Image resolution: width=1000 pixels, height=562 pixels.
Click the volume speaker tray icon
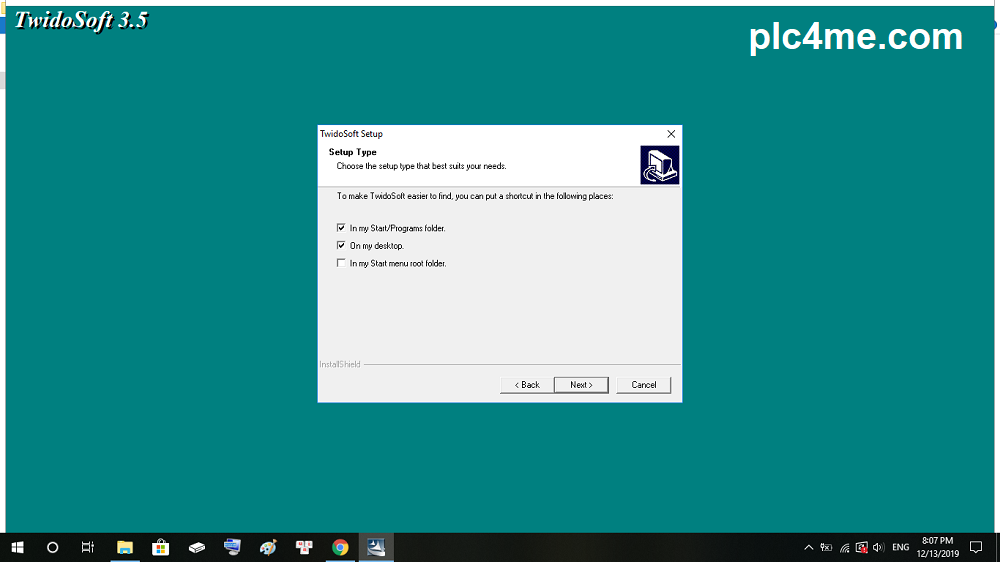(878, 547)
